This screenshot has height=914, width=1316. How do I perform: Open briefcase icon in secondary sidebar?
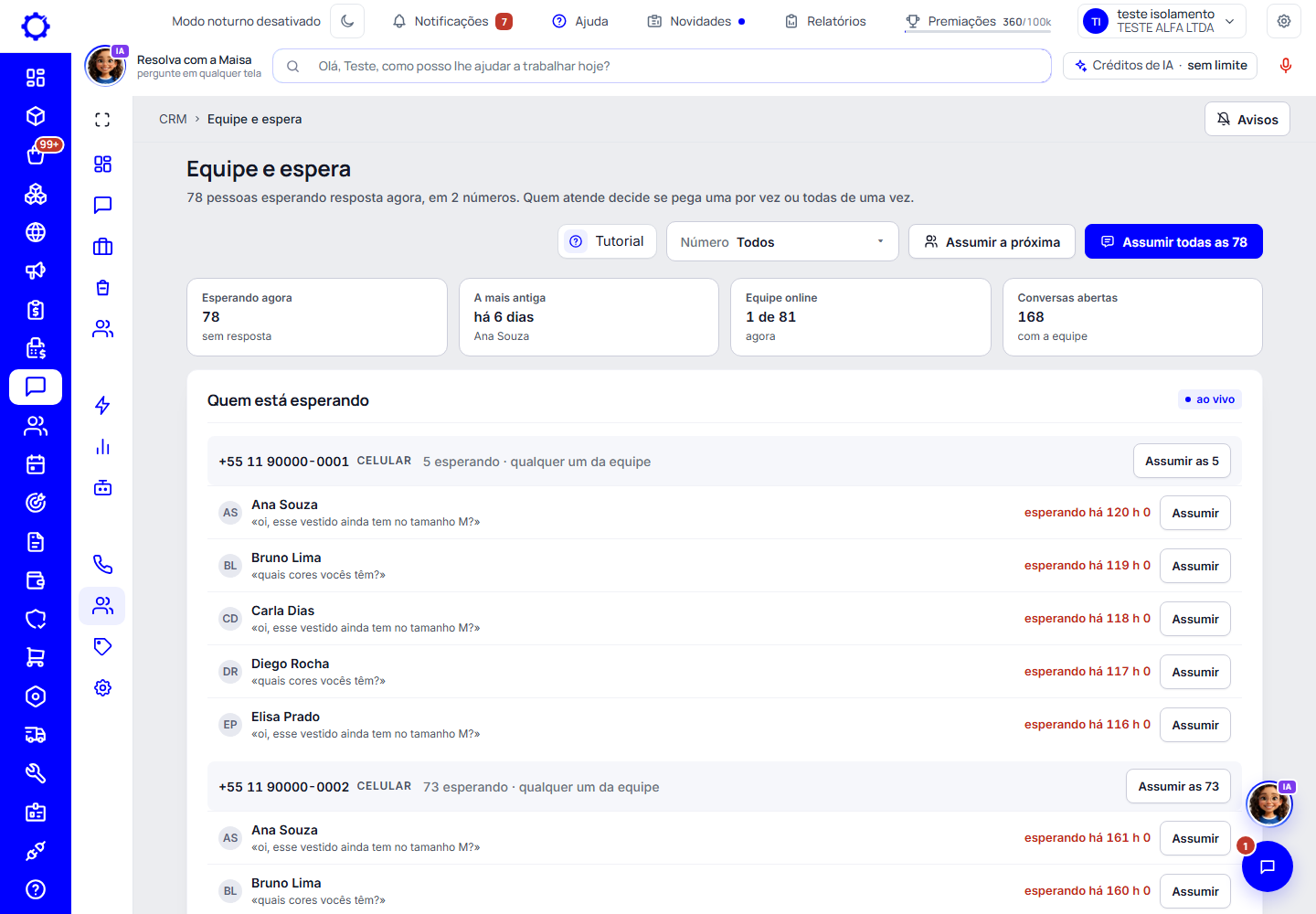point(102,246)
